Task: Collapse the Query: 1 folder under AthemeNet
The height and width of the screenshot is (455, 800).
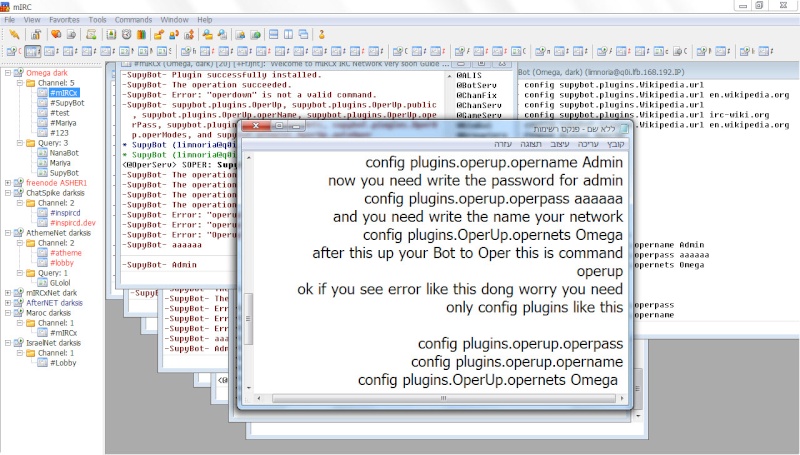Action: coord(19,273)
